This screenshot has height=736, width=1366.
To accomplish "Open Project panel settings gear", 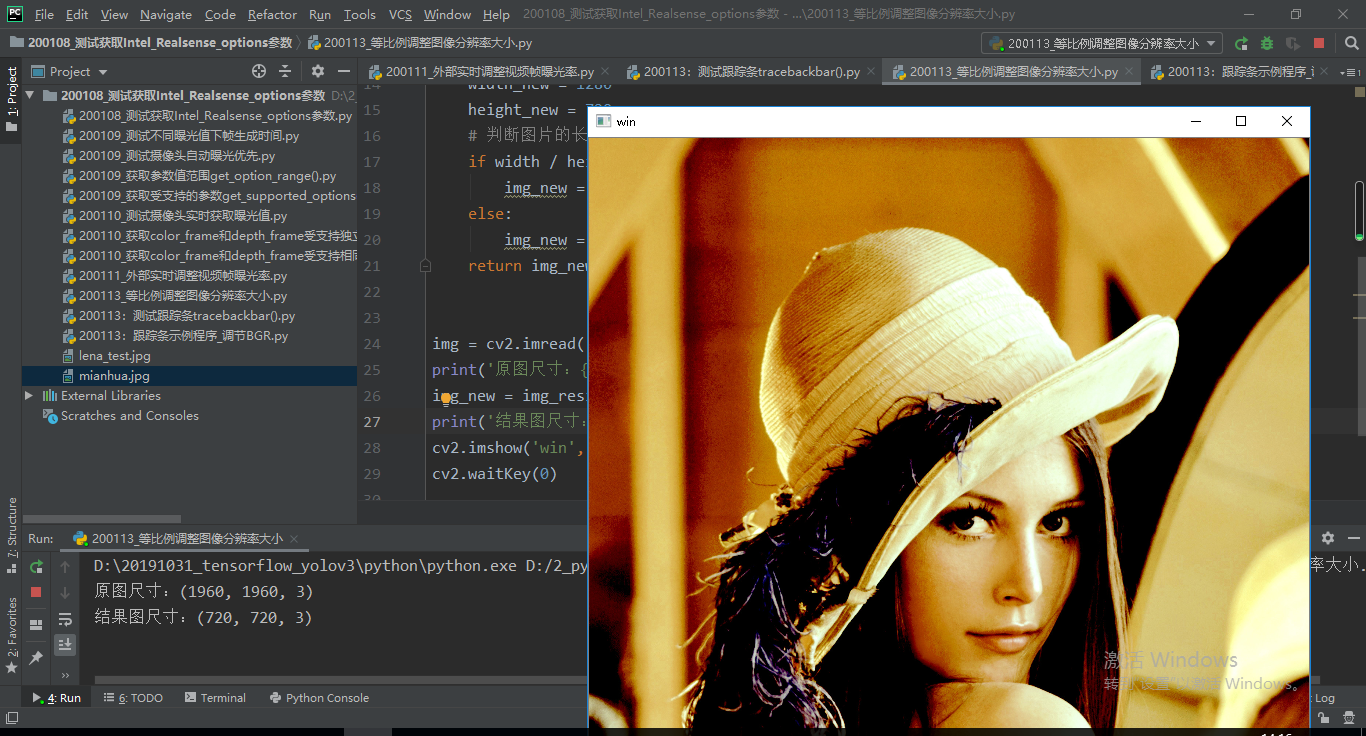I will click(x=318, y=71).
